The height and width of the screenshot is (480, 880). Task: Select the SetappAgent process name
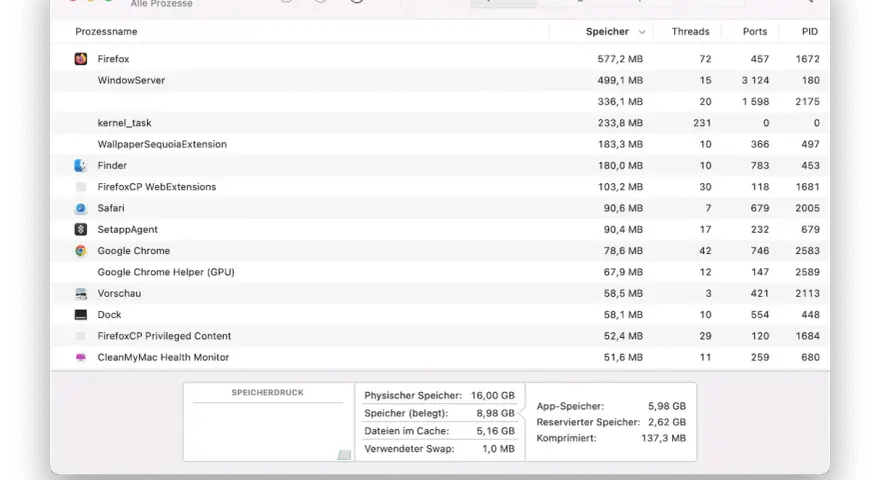(x=127, y=230)
